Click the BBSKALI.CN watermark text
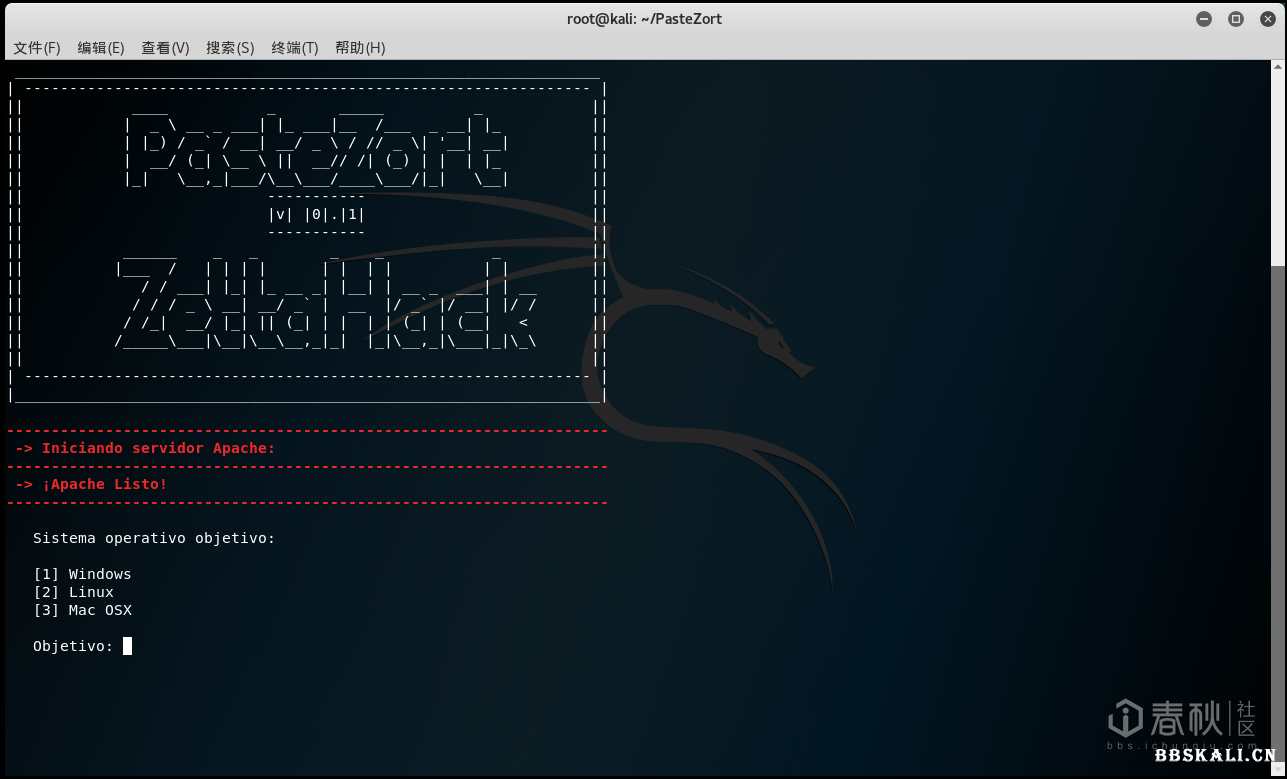 1215,756
